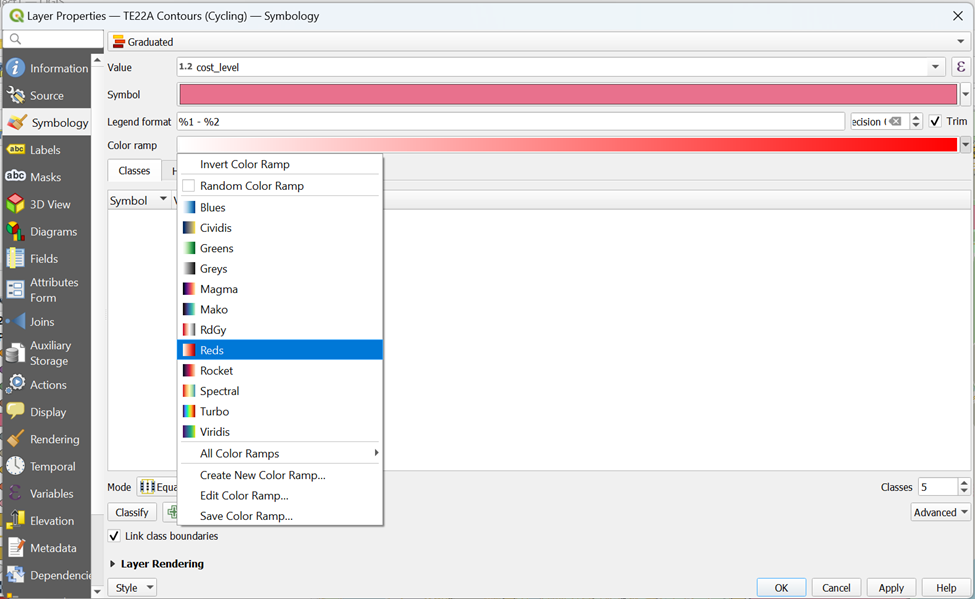975x599 pixels.
Task: Open the Labels section icon
Action: pyautogui.click(x=16, y=150)
